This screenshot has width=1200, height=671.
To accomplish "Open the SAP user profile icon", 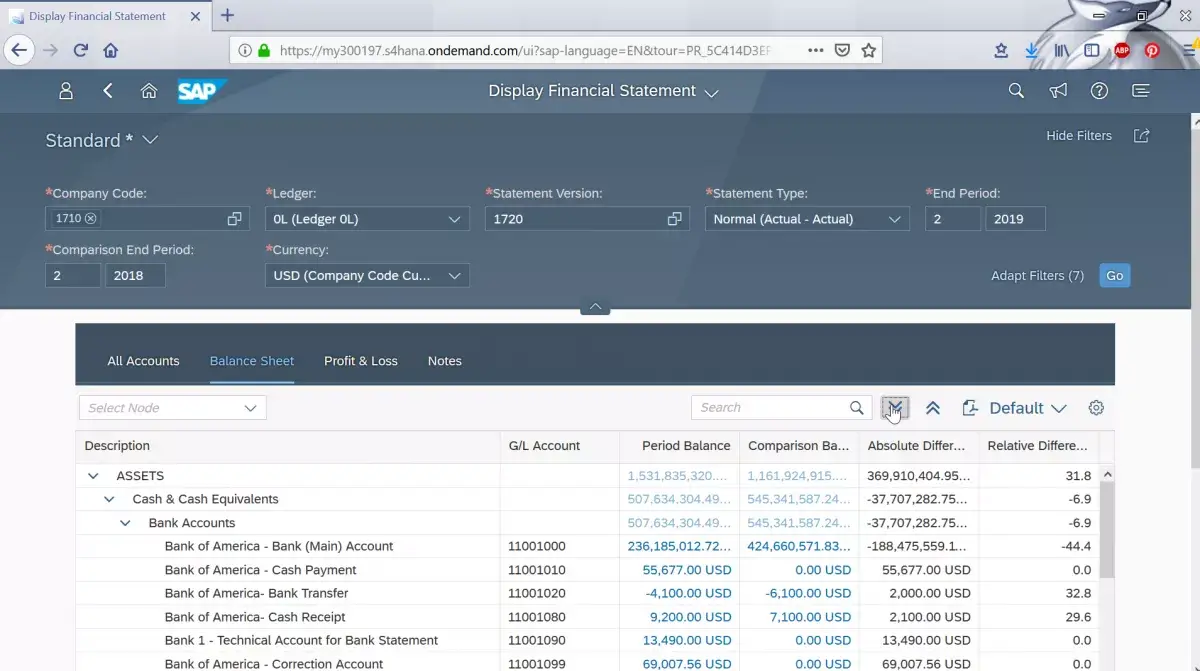I will click(66, 91).
